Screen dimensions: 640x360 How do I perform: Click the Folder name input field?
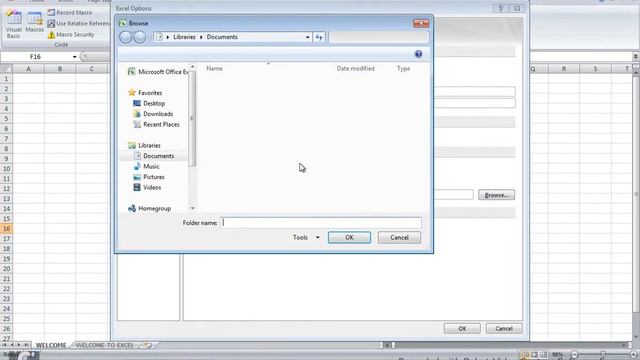coord(321,222)
